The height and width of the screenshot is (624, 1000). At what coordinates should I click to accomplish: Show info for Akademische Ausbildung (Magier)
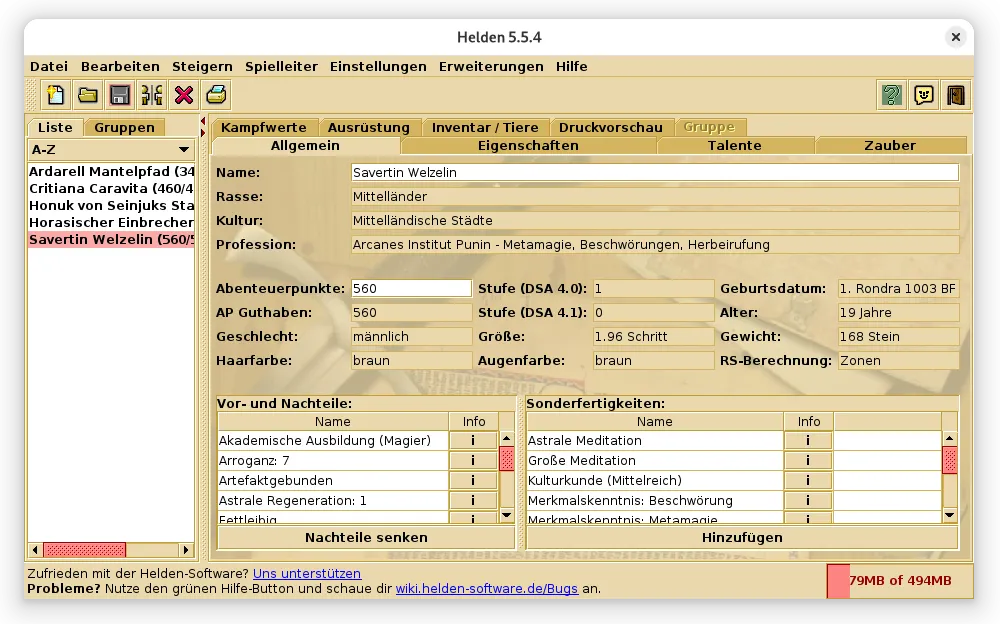(x=473, y=440)
